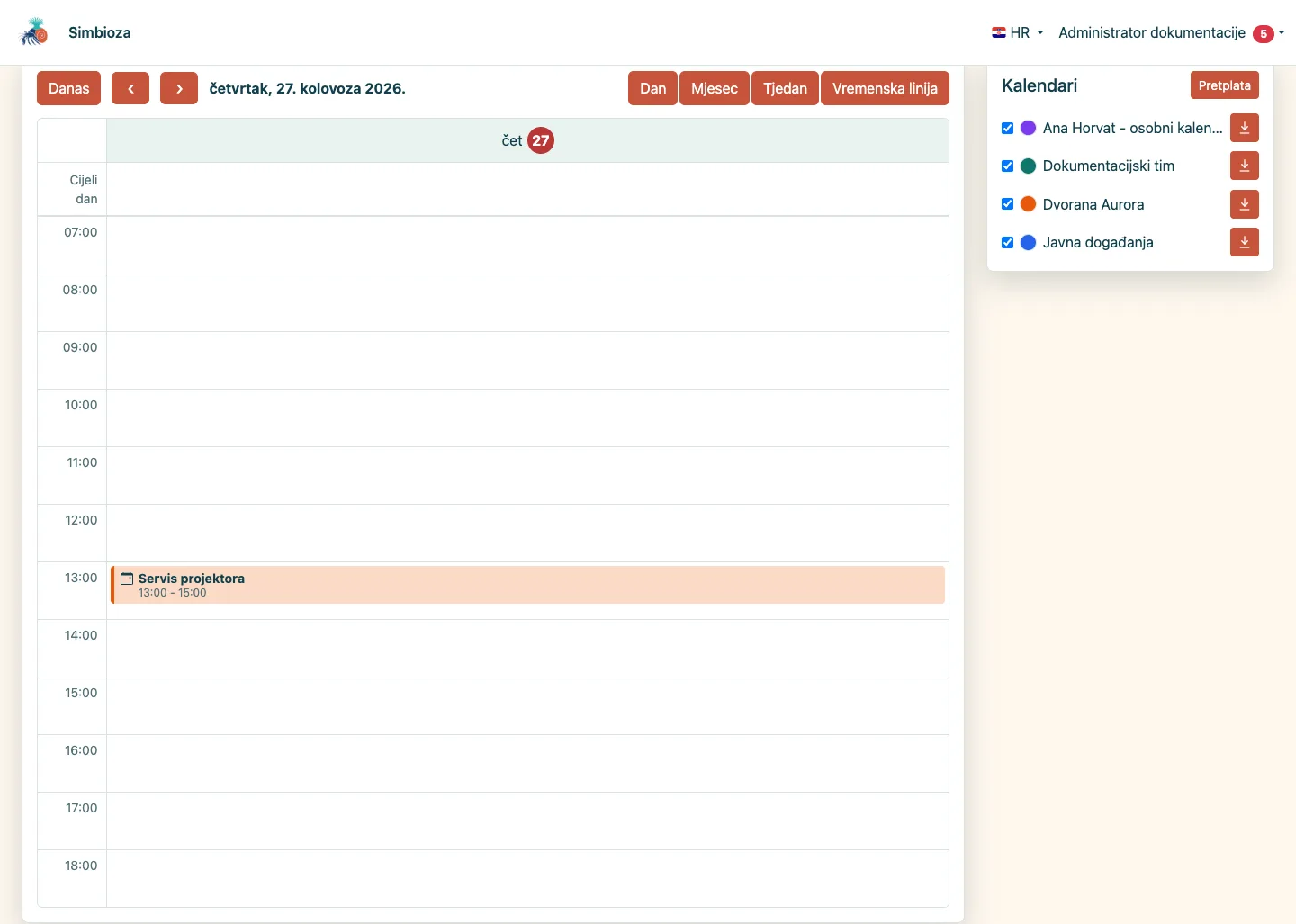Image resolution: width=1296 pixels, height=924 pixels.
Task: Uncheck the Ana Horvat calendar checkbox
Action: 1008,128
